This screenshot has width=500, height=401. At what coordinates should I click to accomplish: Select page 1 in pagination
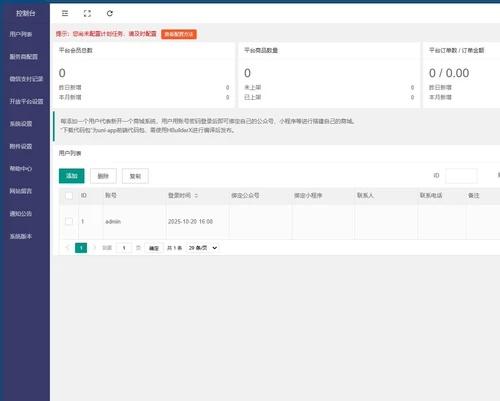coord(81,248)
